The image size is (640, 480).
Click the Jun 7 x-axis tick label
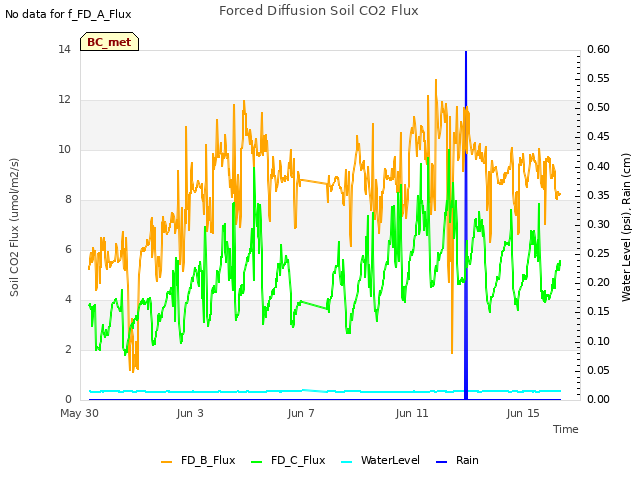tap(301, 413)
